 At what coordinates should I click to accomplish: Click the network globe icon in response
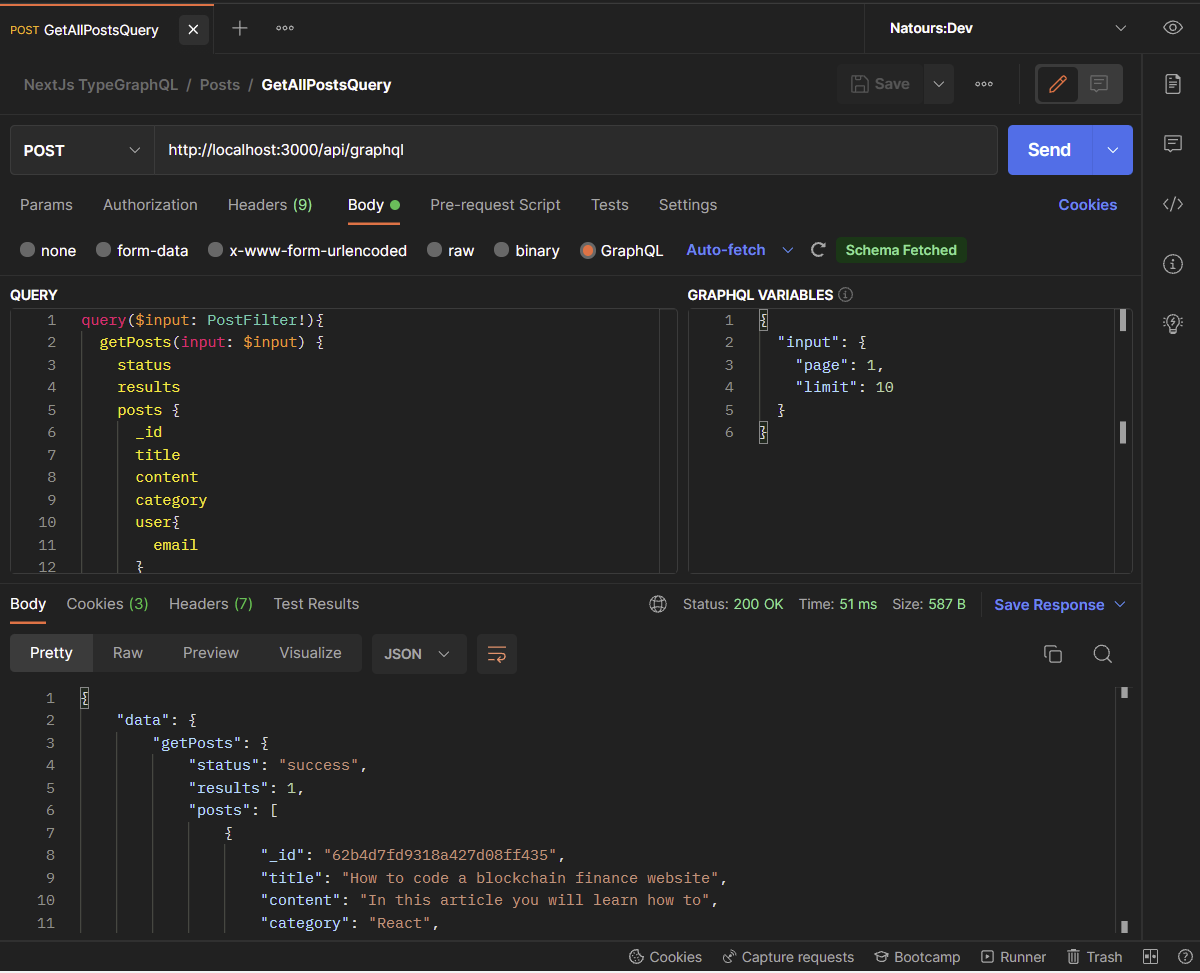(x=658, y=604)
